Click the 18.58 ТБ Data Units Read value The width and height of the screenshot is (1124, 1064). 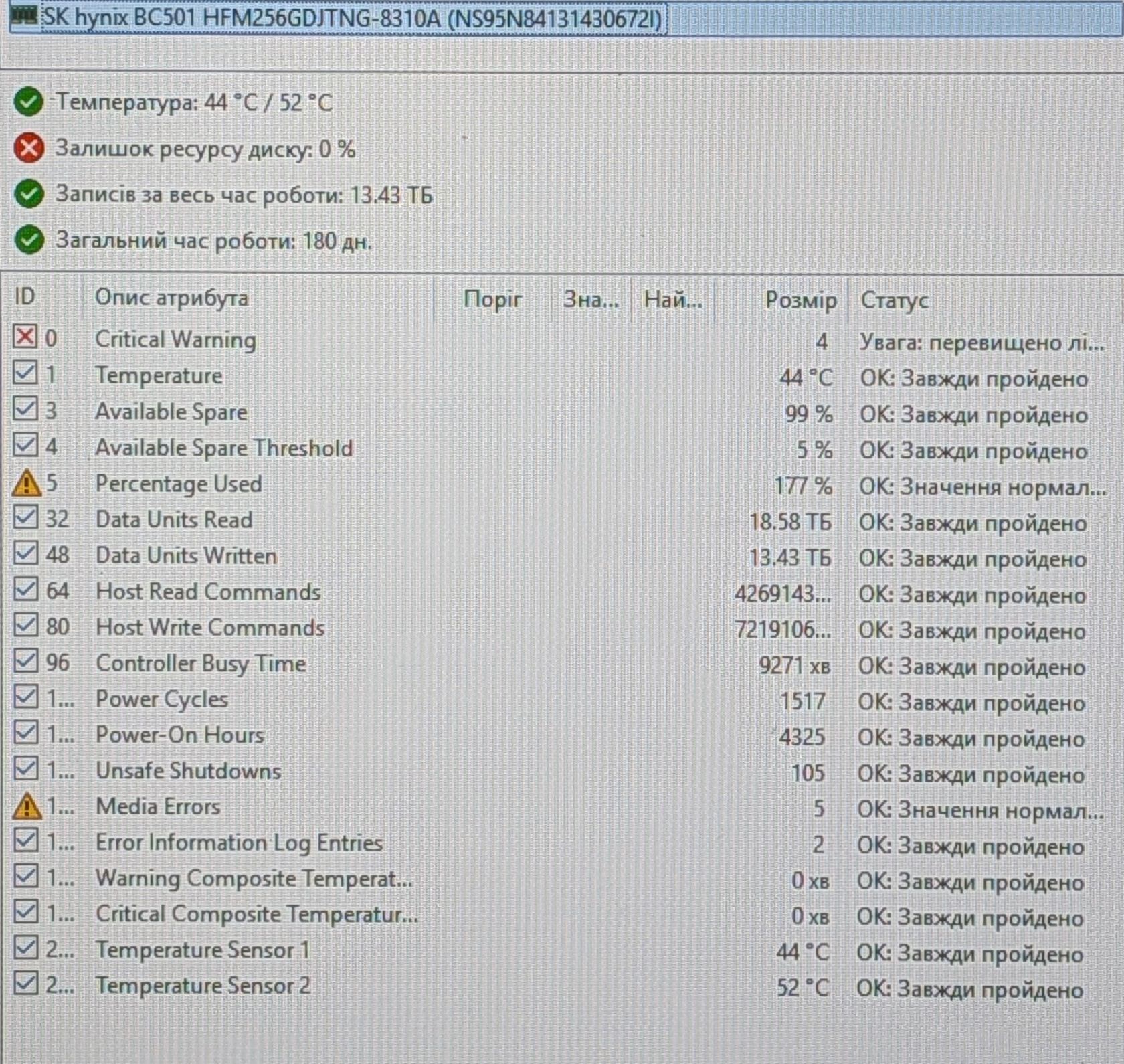790,522
